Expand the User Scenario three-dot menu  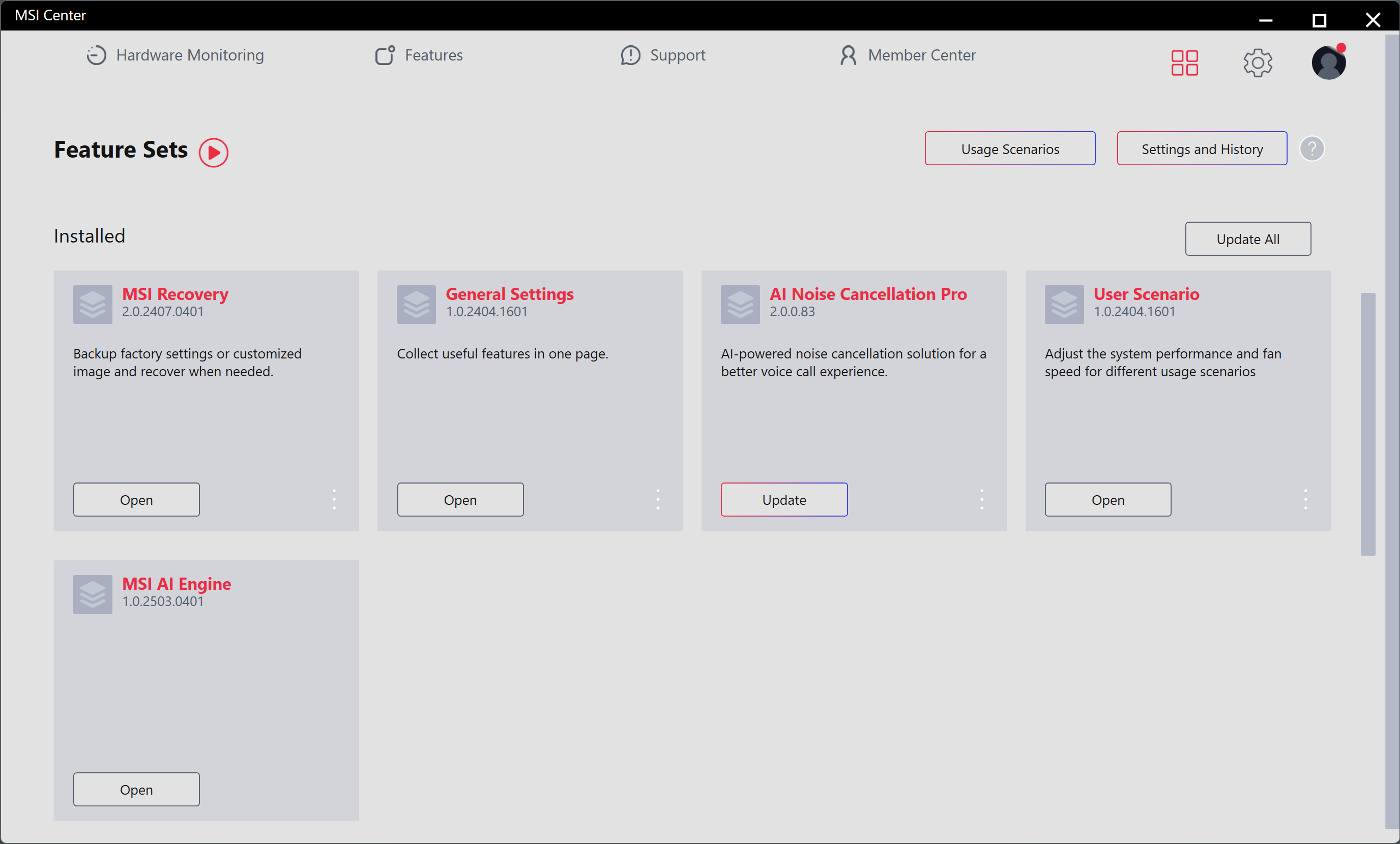(x=1306, y=499)
